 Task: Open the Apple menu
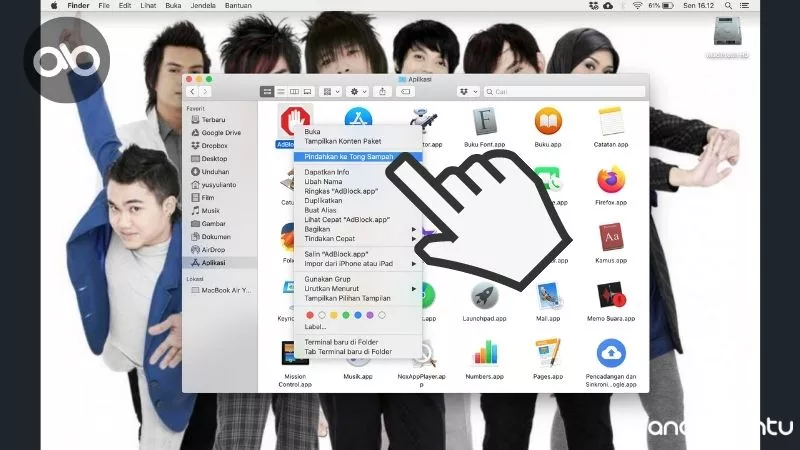pos(54,6)
